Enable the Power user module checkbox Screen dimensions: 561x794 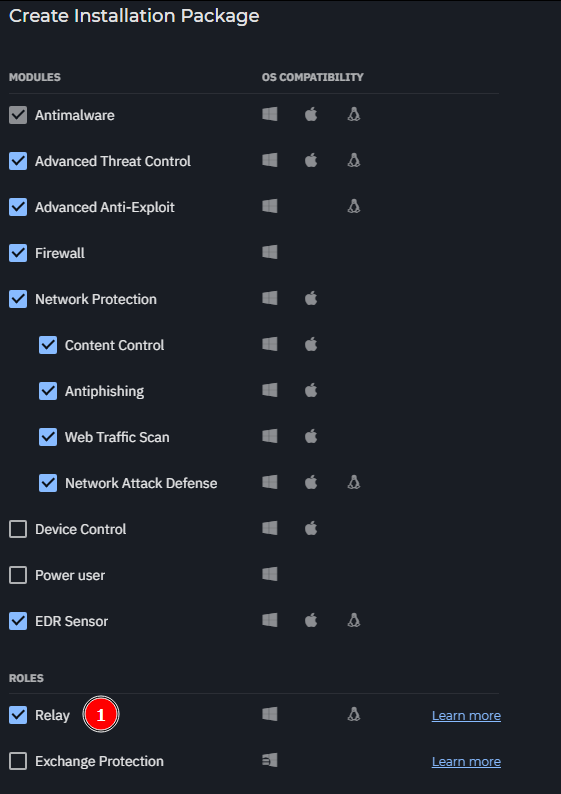[x=18, y=575]
